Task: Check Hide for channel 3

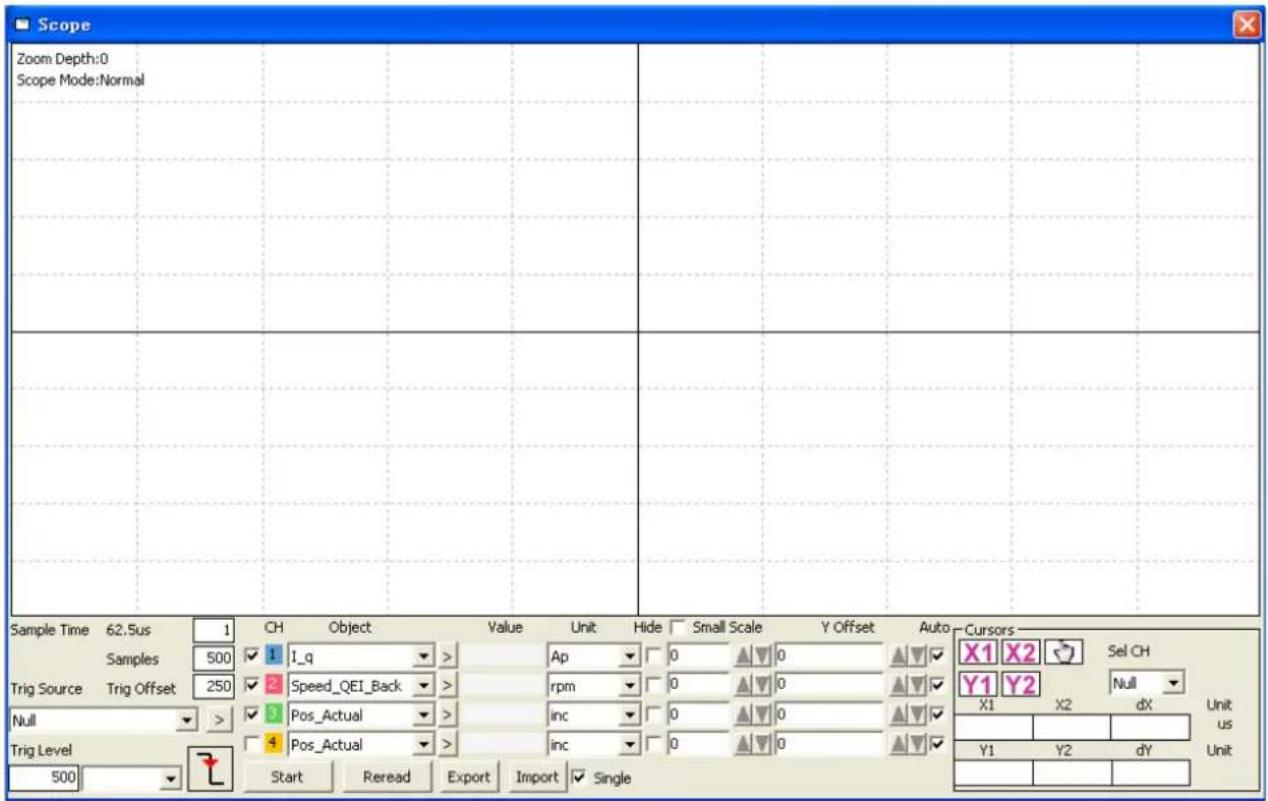Action: click(653, 714)
